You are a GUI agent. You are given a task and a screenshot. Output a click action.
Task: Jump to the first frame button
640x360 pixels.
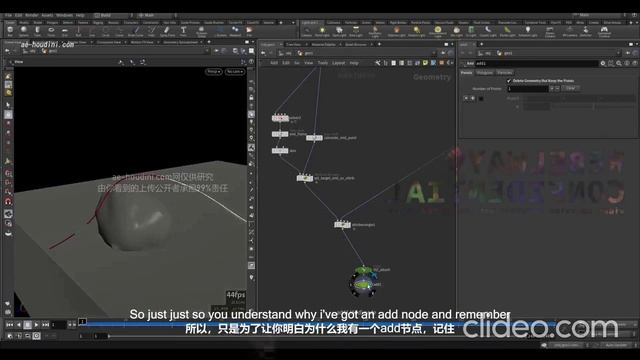pyautogui.click(x=9, y=324)
